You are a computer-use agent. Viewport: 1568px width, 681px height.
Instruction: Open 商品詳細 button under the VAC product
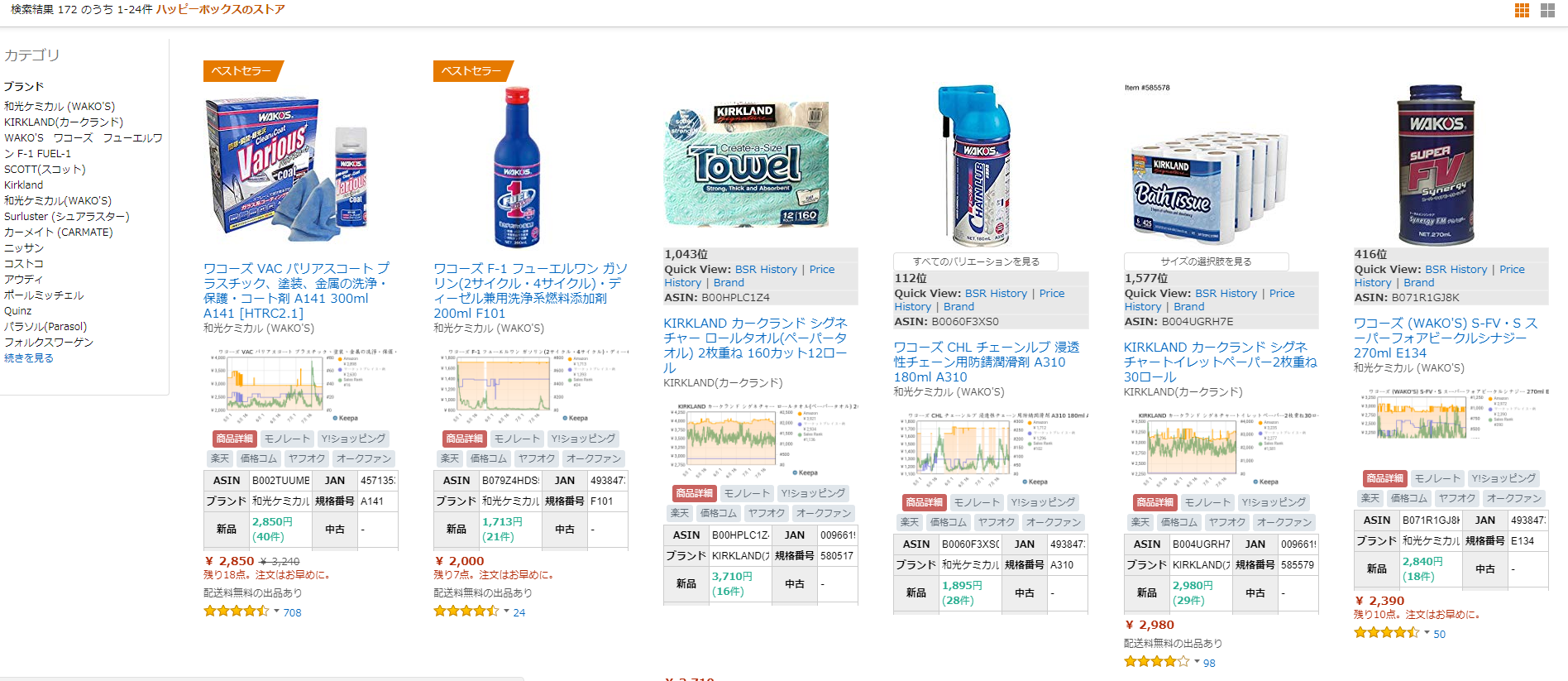(236, 439)
